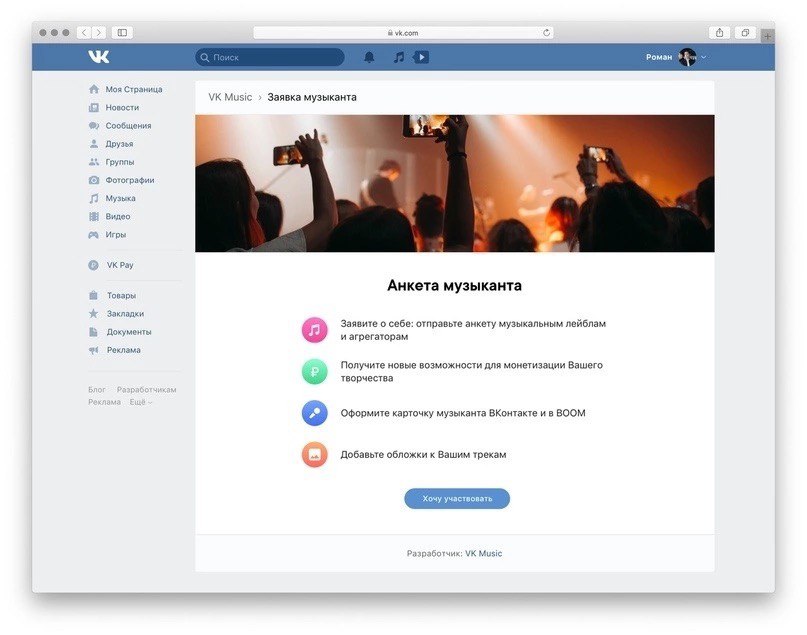Viewport: 807px width, 635px height.
Task: Open the Разработчикам footer link
Action: [146, 390]
